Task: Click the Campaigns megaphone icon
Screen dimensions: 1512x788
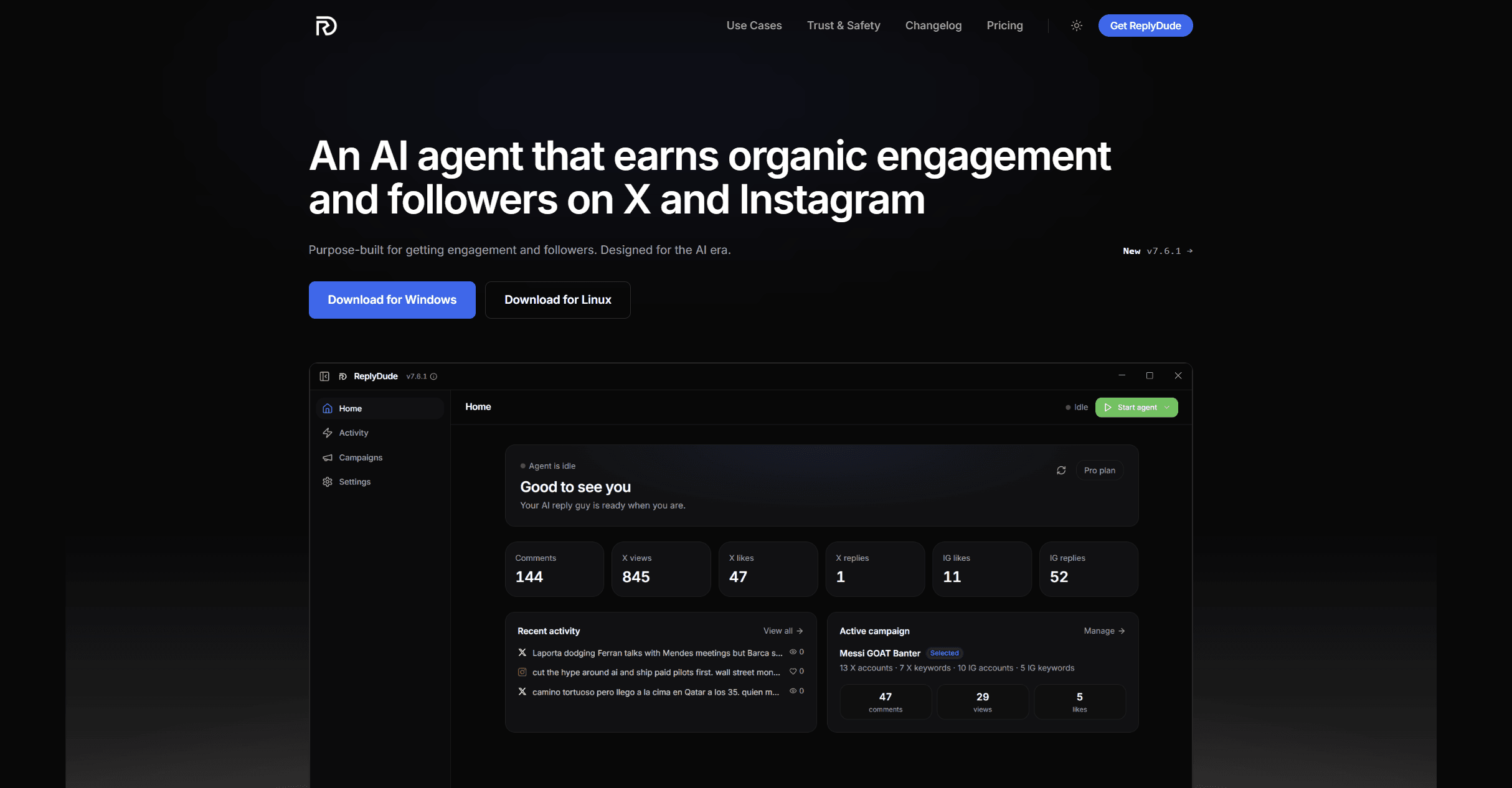Action: click(328, 457)
